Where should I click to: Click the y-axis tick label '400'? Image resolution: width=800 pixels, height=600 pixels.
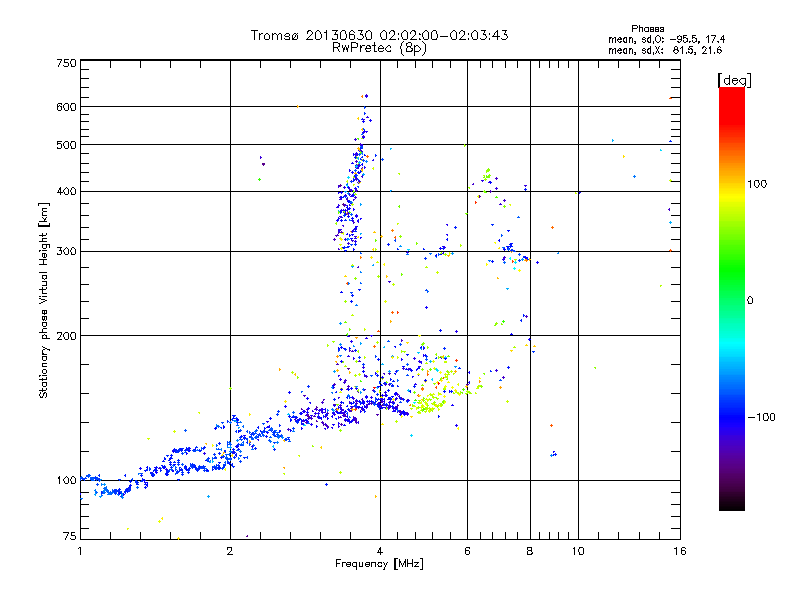(x=67, y=192)
